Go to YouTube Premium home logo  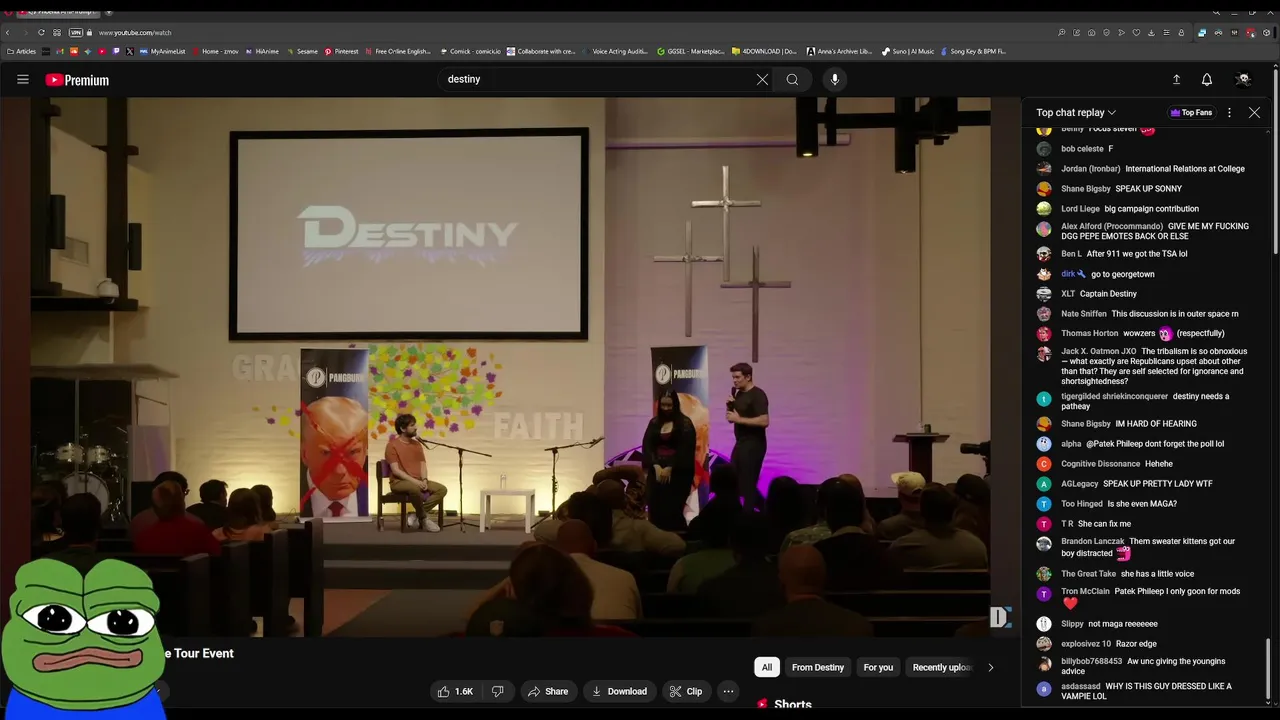click(x=77, y=80)
